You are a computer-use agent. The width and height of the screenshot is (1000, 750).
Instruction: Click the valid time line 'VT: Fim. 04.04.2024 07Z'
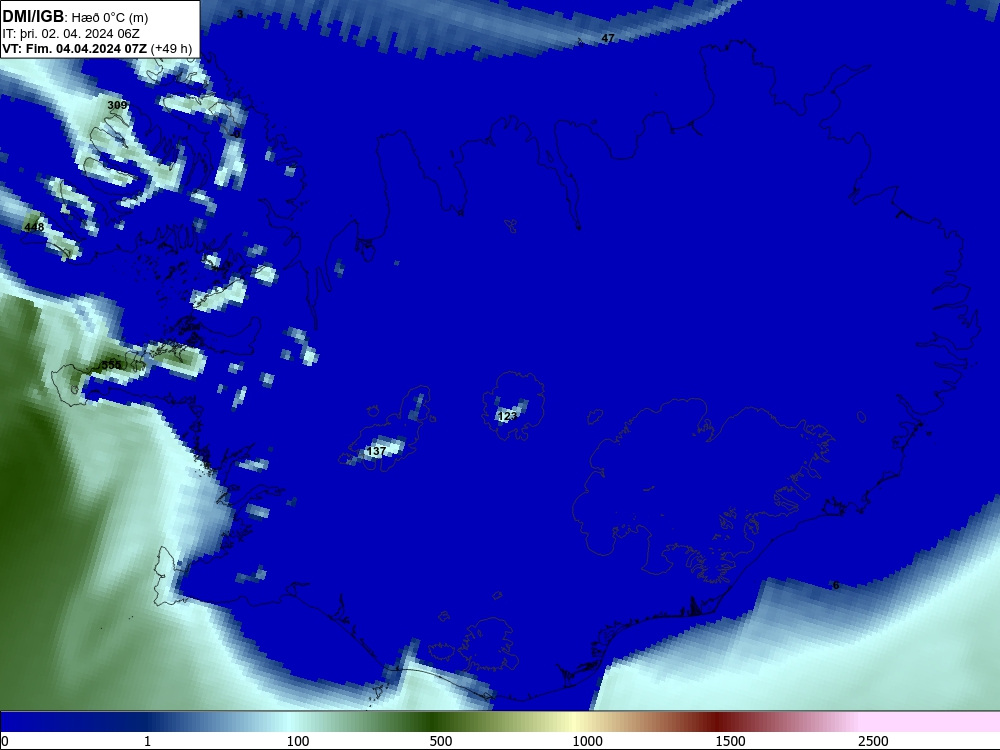[x=75, y=48]
